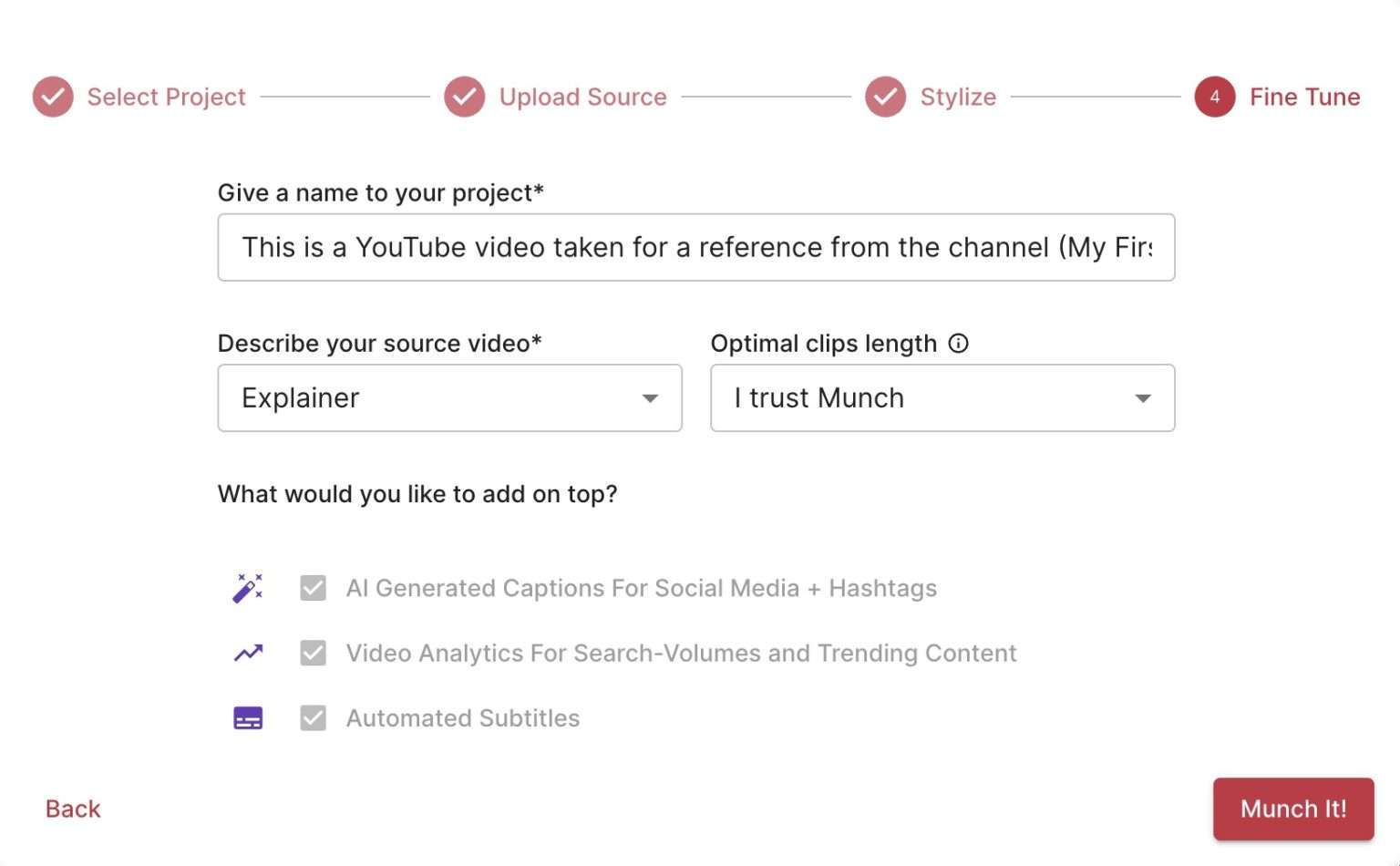Open the Describe your source video dropdown
This screenshot has height=866, width=1400.
tap(449, 398)
